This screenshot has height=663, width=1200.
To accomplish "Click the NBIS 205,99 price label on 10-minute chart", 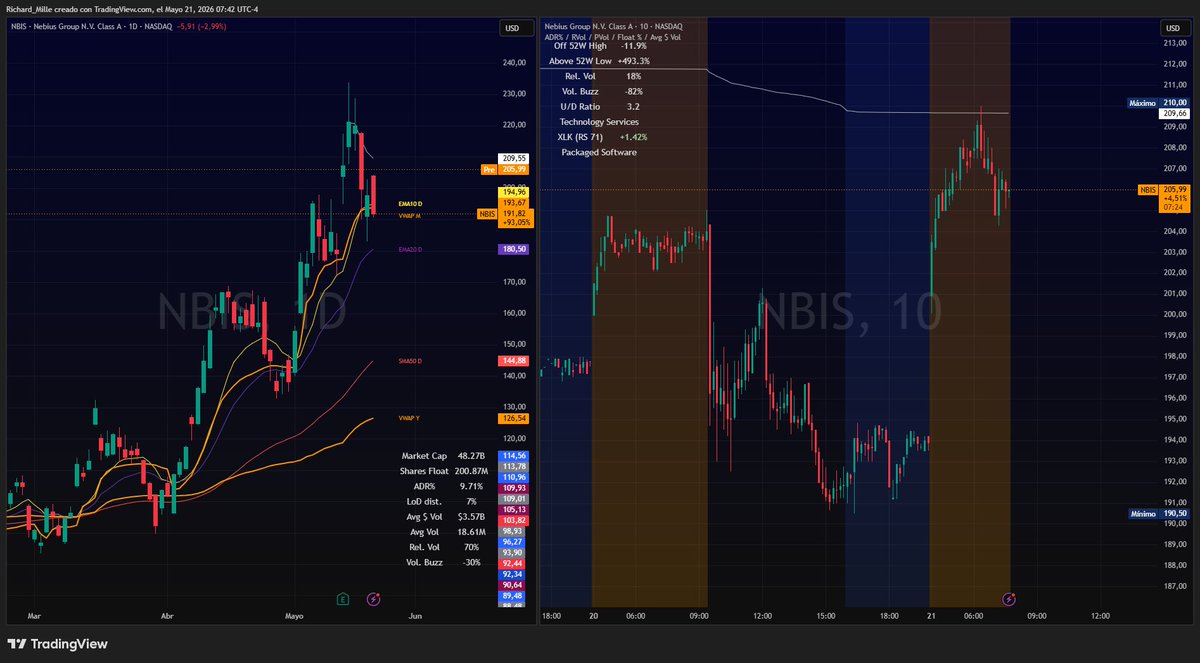I will pos(1164,199).
